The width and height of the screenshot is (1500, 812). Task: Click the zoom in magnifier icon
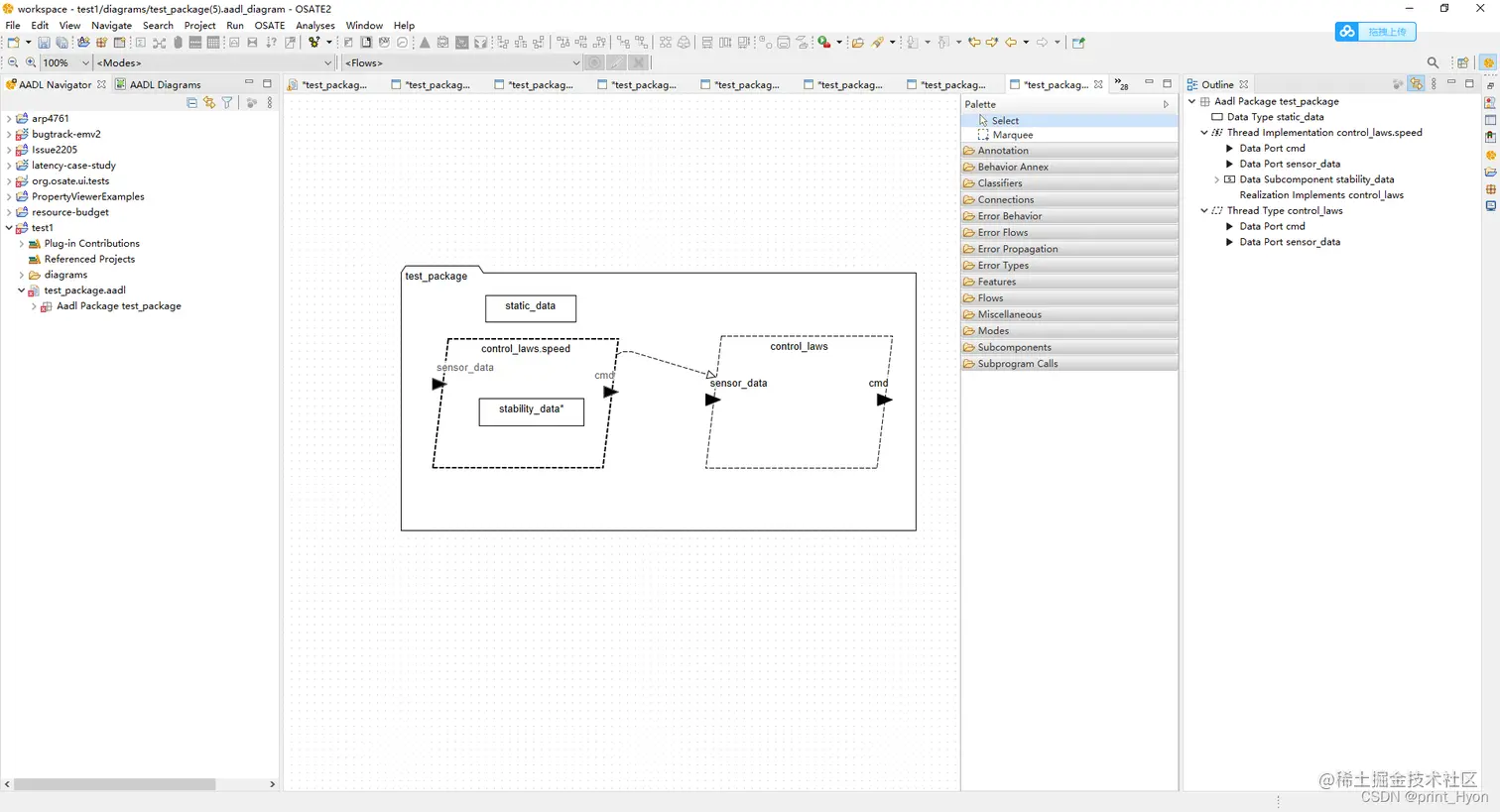(31, 62)
